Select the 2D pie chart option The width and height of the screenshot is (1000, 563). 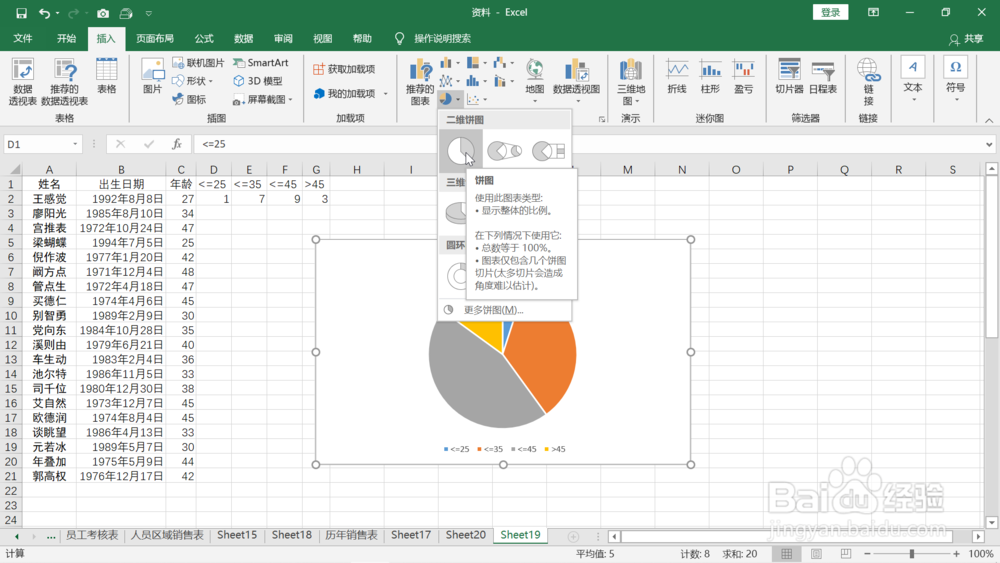click(460, 151)
